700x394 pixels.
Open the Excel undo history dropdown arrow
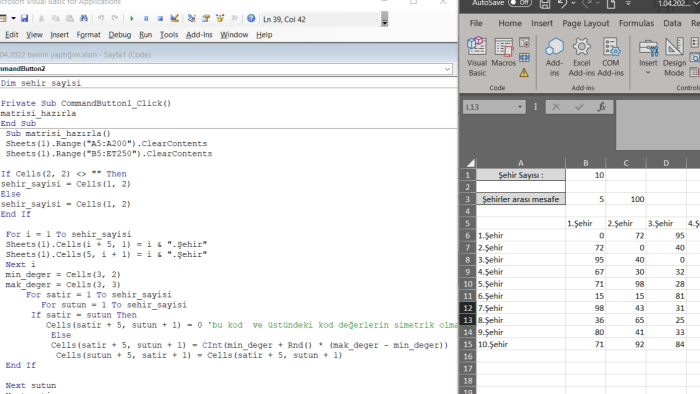coord(574,4)
